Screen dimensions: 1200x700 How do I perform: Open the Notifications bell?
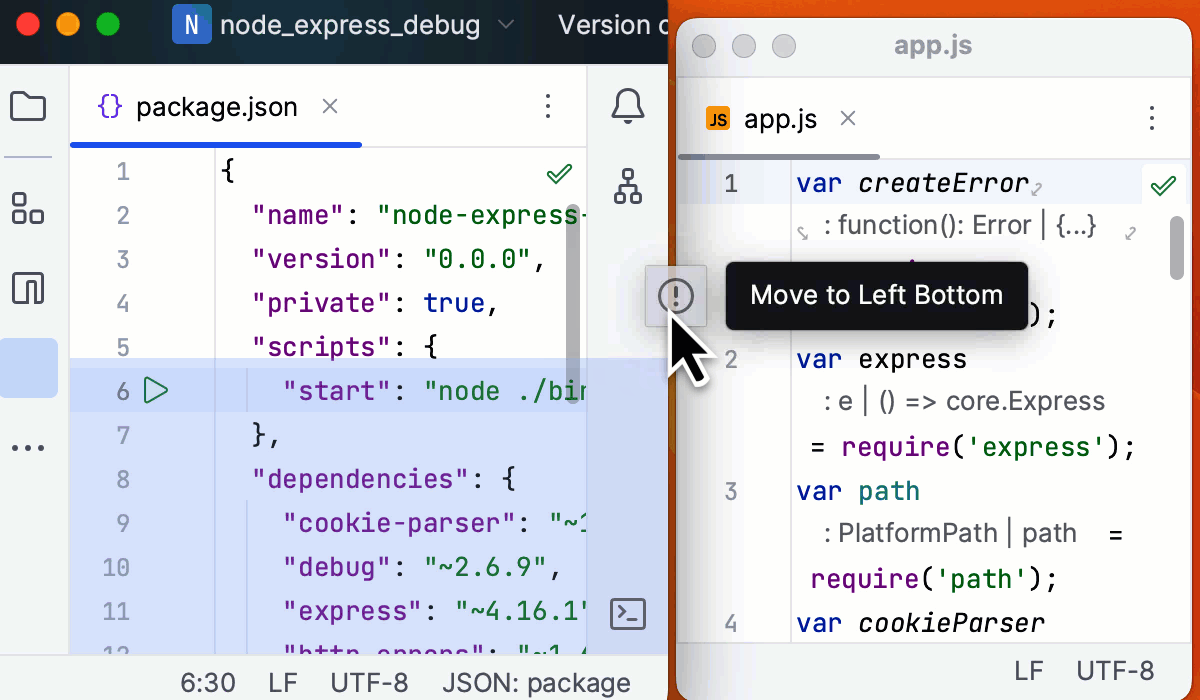[628, 106]
